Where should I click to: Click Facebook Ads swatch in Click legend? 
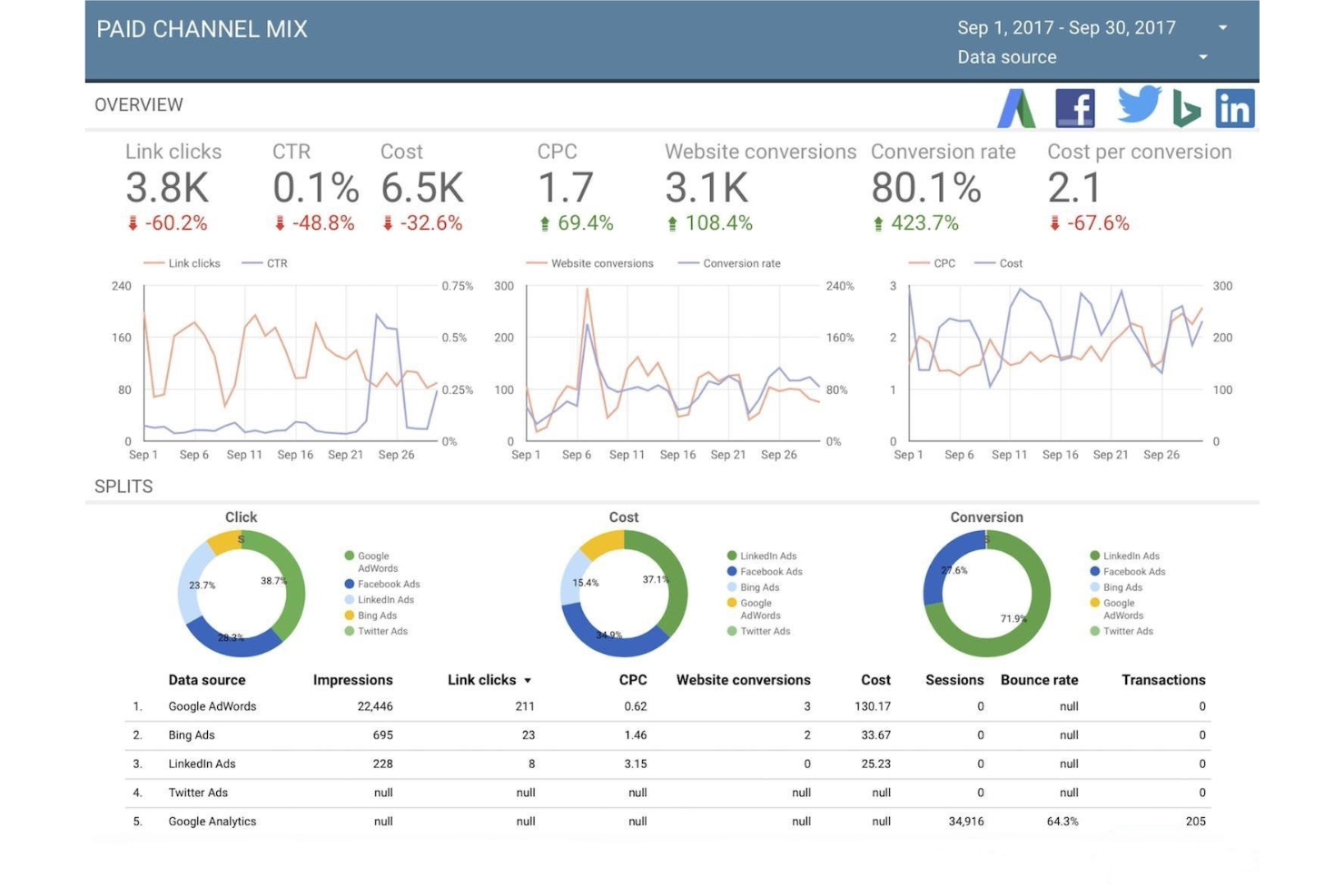[x=350, y=585]
